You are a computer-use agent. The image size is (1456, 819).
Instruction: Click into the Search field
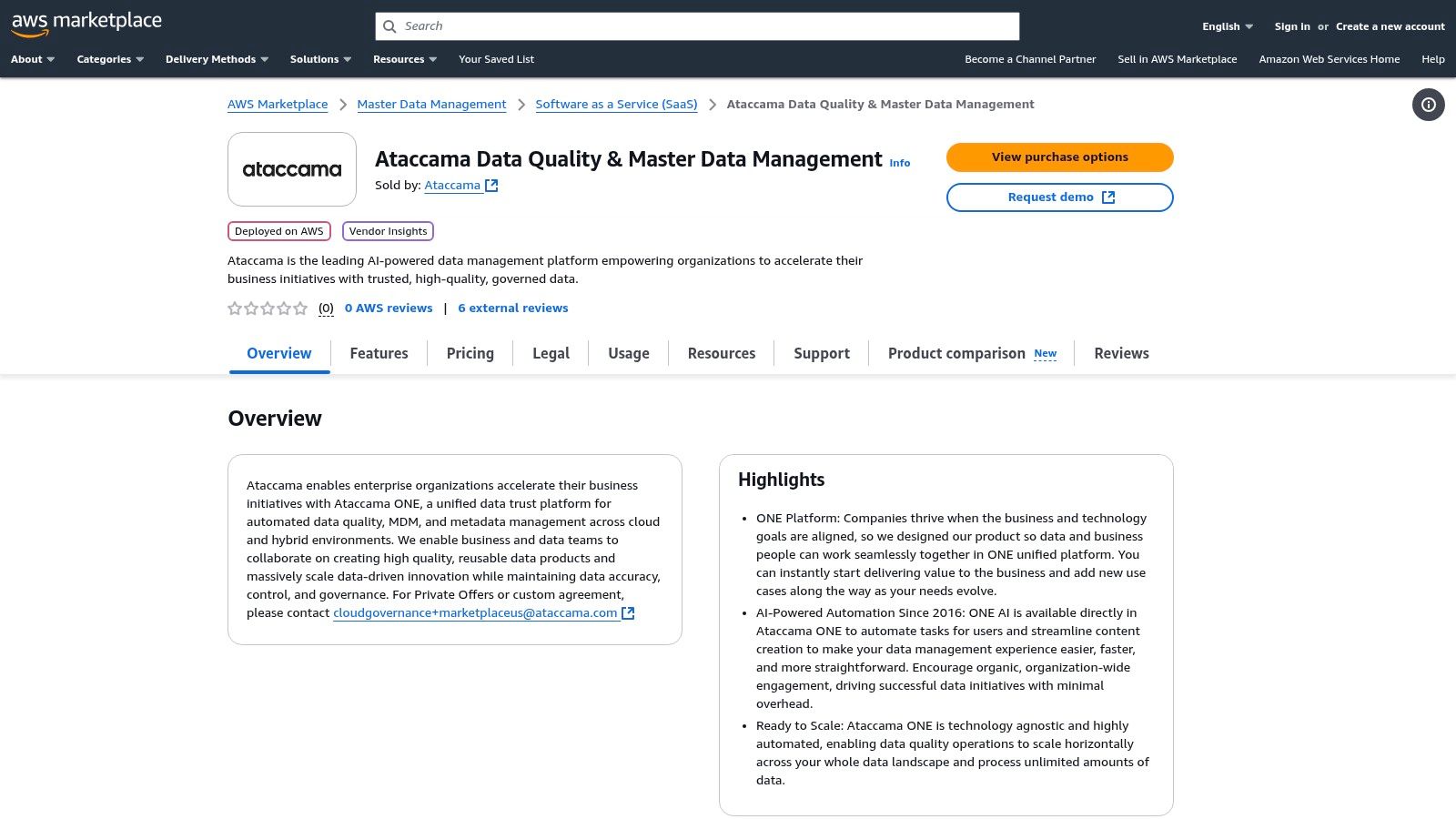(697, 26)
